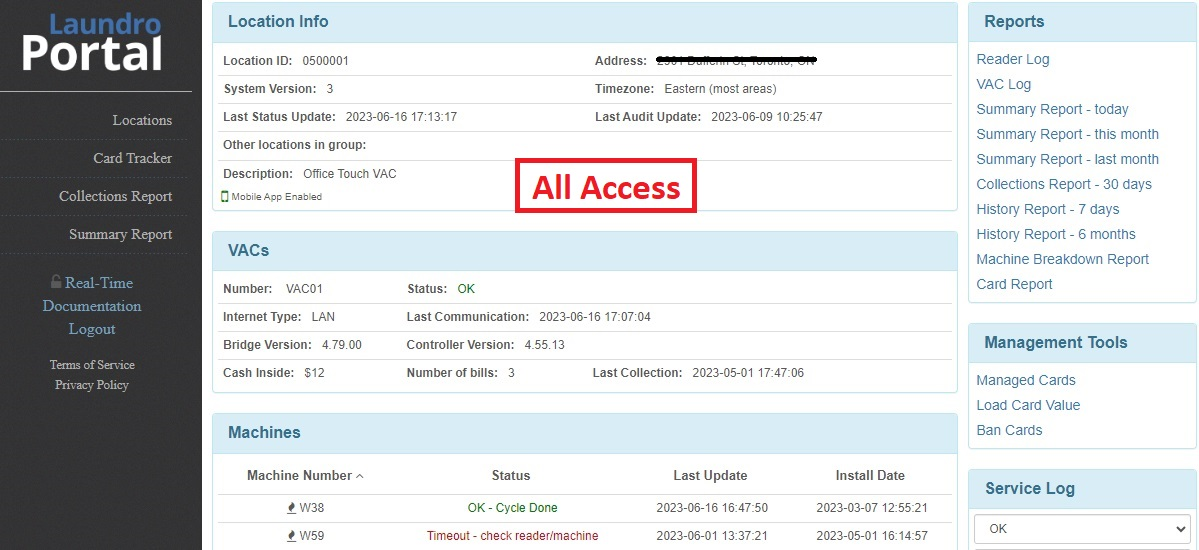Go to Card Tracker in sidebar
The image size is (1199, 550).
pos(132,158)
